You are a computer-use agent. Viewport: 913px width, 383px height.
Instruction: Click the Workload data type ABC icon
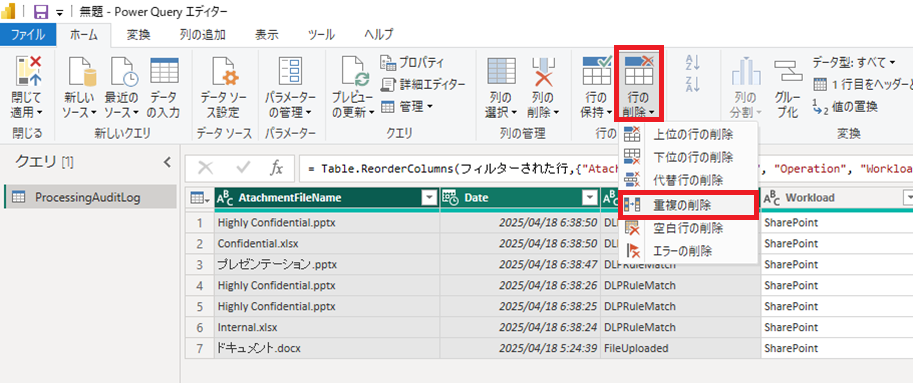click(x=772, y=198)
